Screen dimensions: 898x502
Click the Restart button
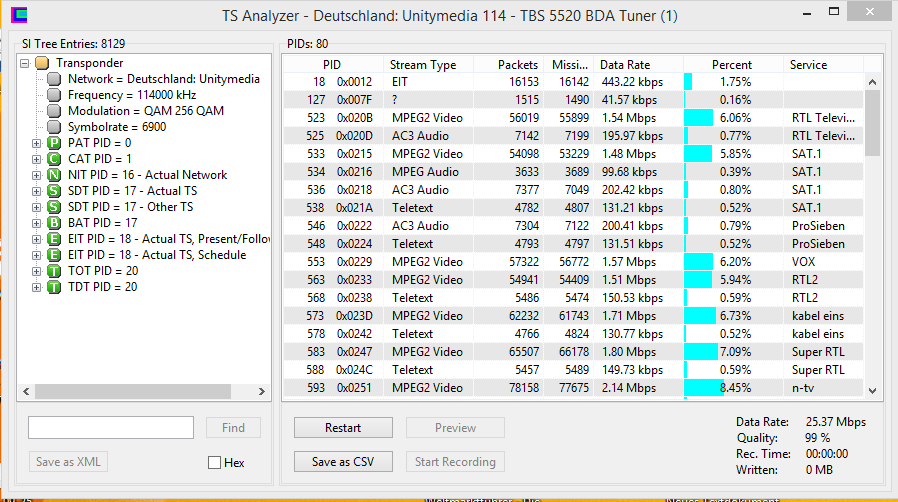(x=343, y=428)
